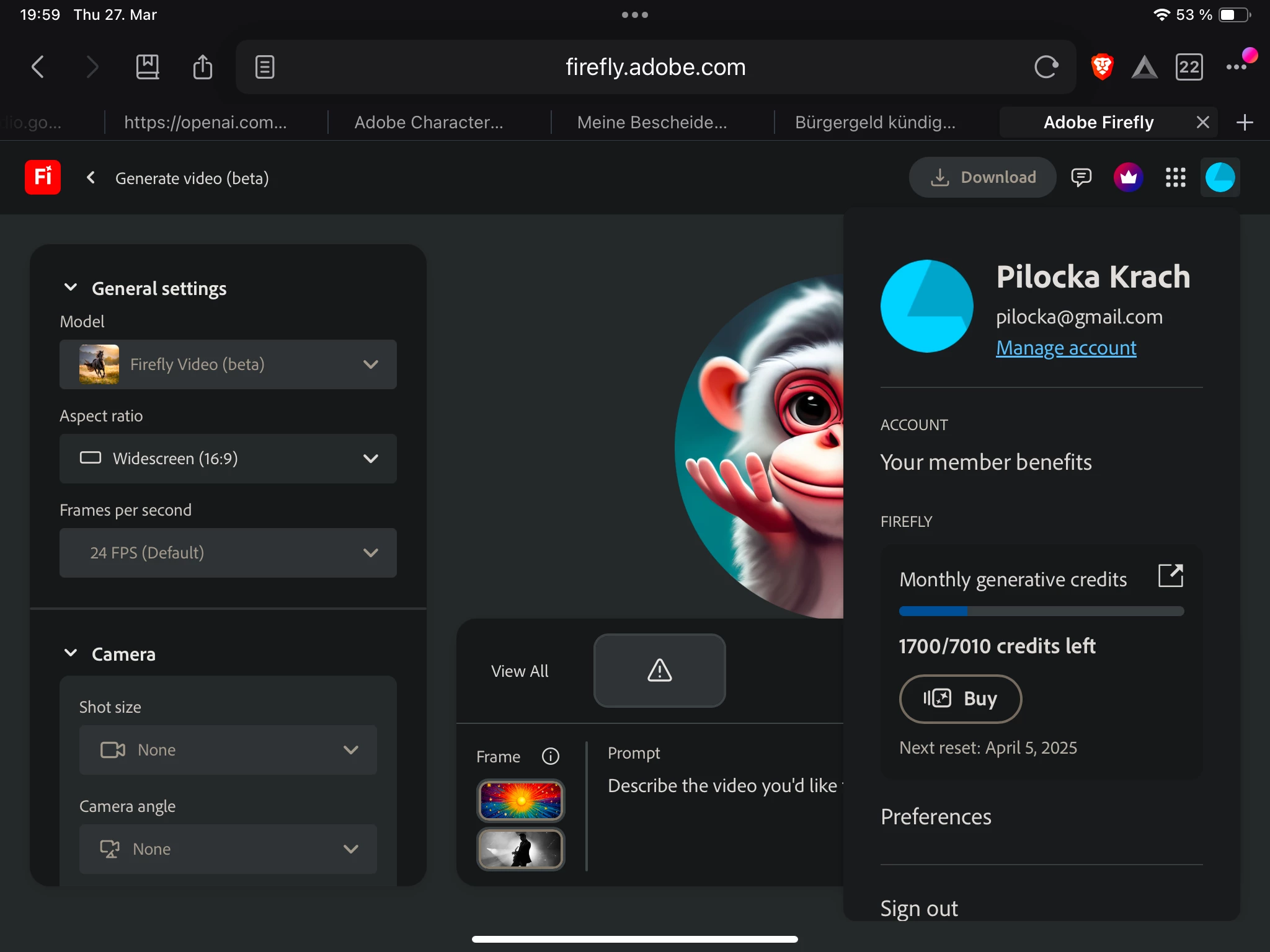1270x952 pixels.
Task: Collapse the General settings section
Action: (x=71, y=288)
